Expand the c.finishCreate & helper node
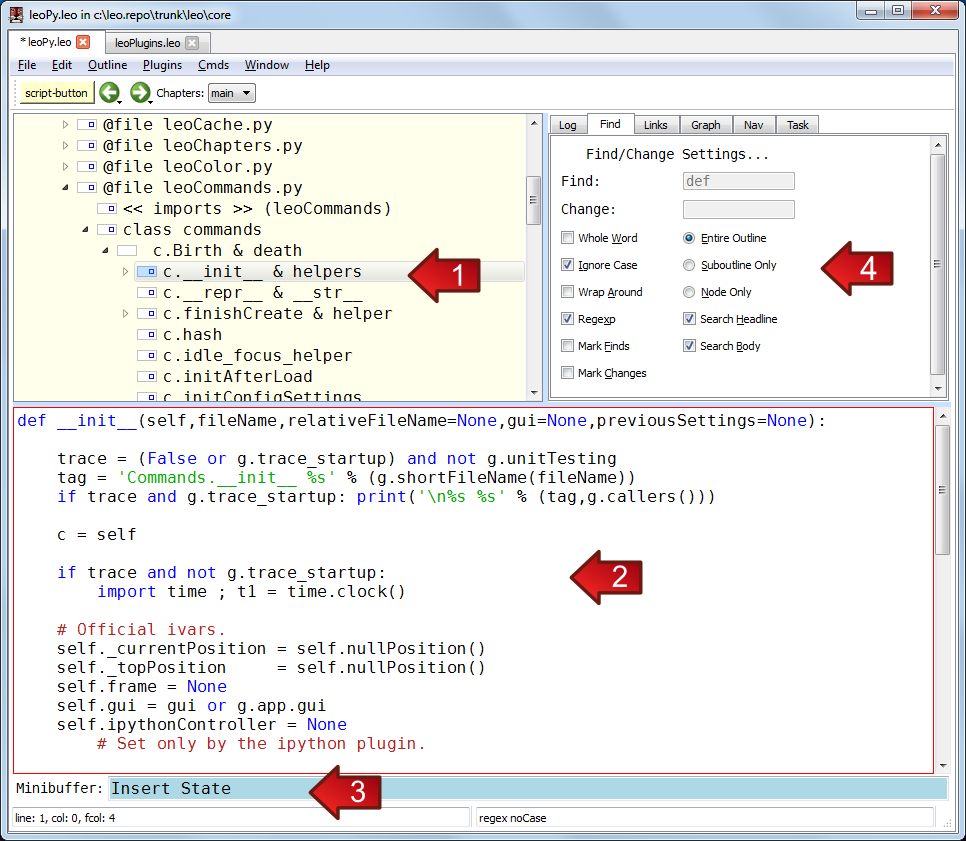Image resolution: width=966 pixels, height=841 pixels. [125, 313]
